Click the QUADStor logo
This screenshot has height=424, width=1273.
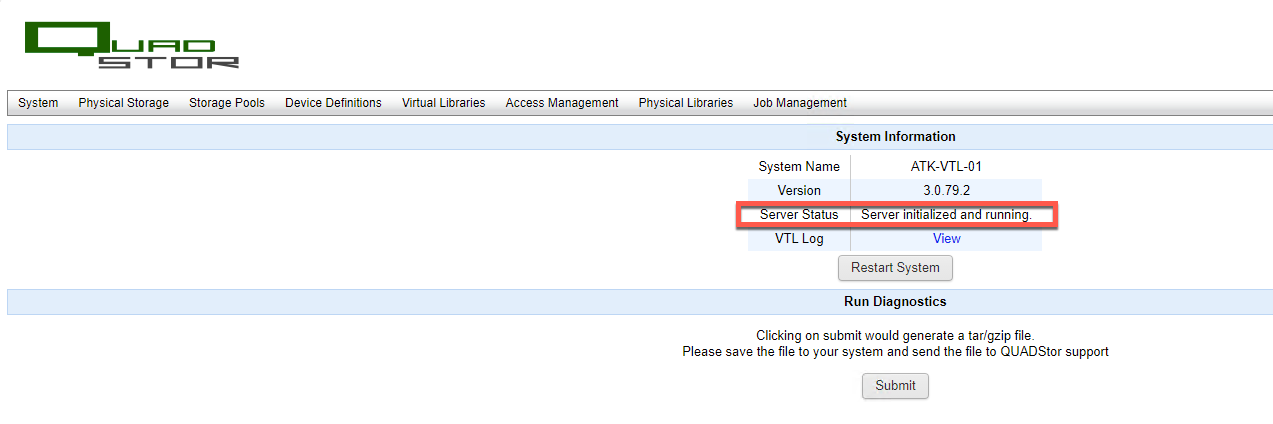click(x=132, y=46)
